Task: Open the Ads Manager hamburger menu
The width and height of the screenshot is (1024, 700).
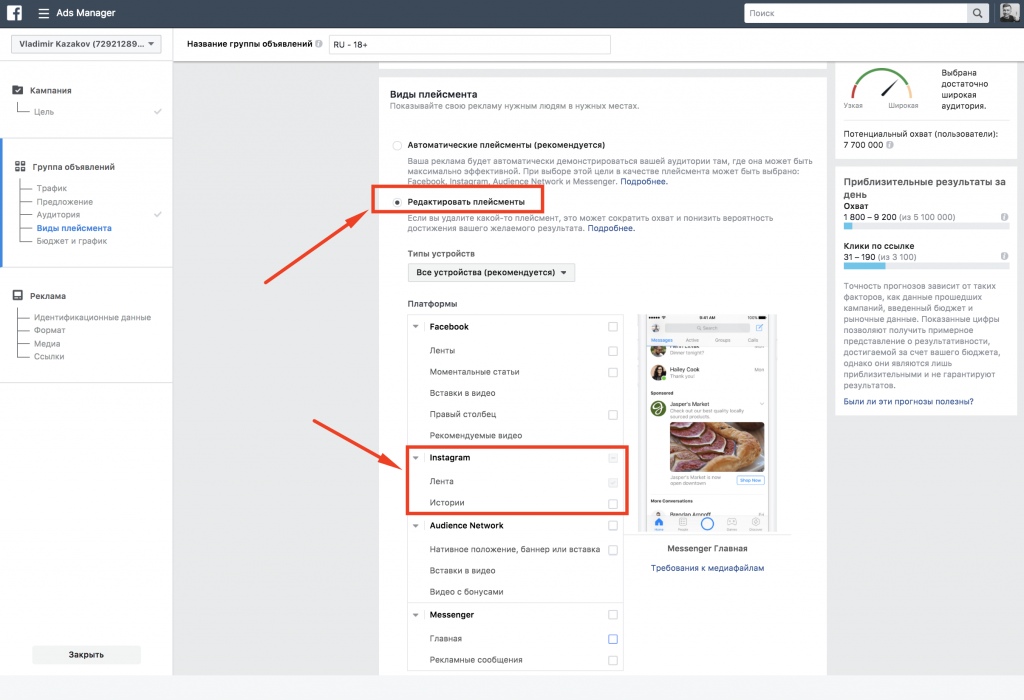Action: 44,13
